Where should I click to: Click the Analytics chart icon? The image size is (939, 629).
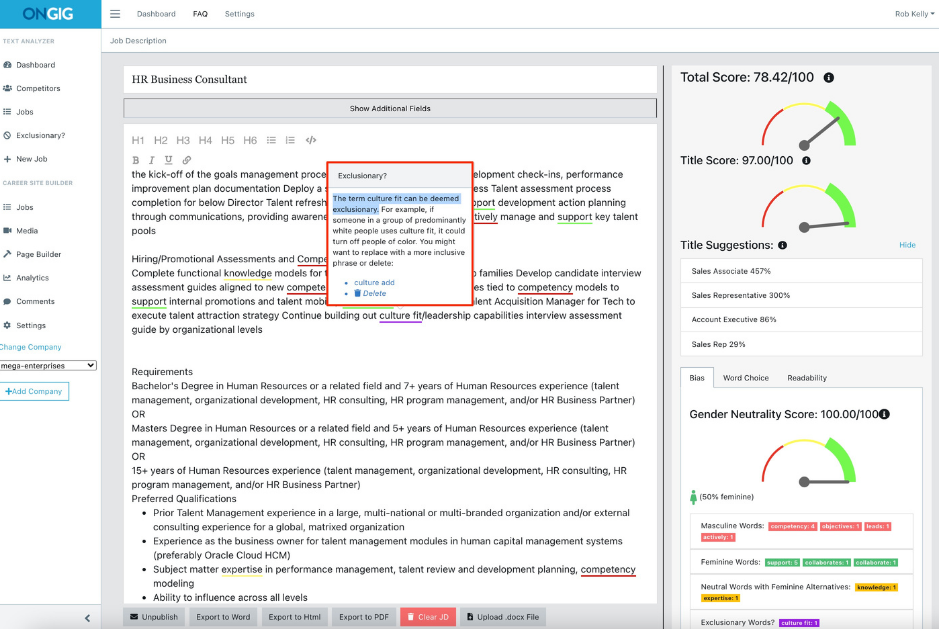(x=7, y=278)
